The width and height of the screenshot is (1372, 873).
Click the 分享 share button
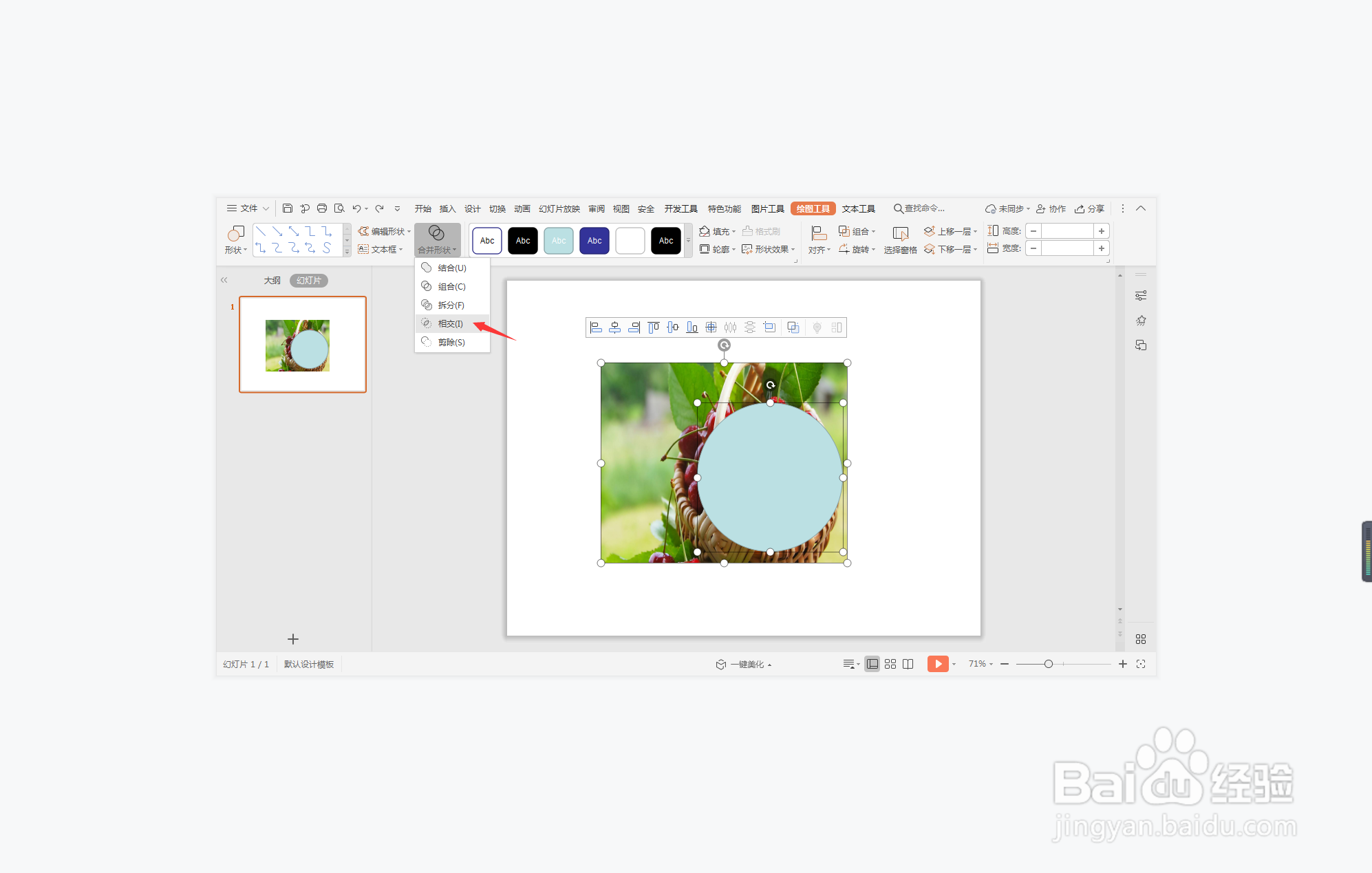[x=1090, y=208]
